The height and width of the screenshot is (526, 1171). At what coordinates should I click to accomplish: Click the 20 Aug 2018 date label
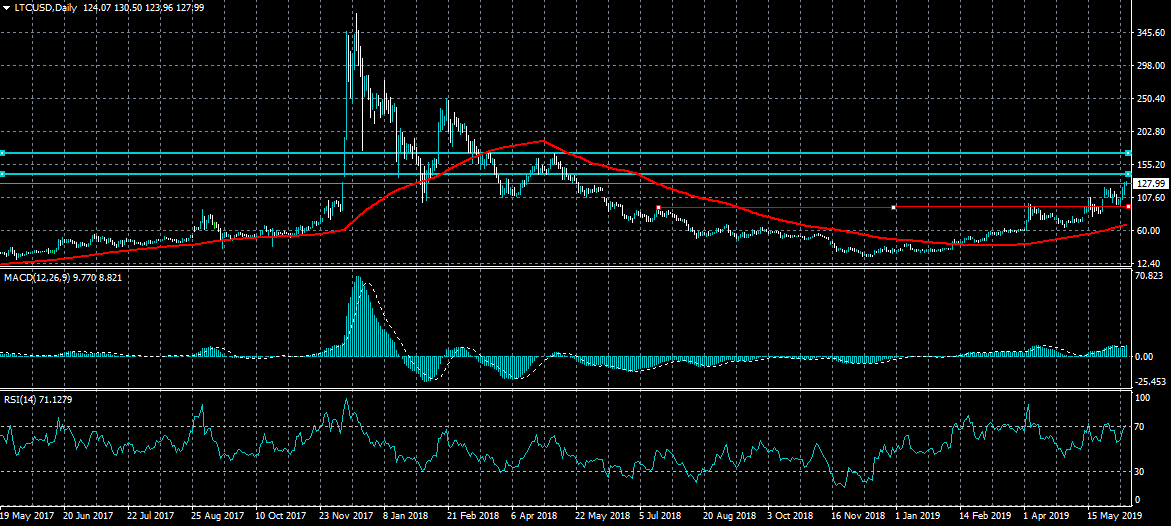click(730, 516)
